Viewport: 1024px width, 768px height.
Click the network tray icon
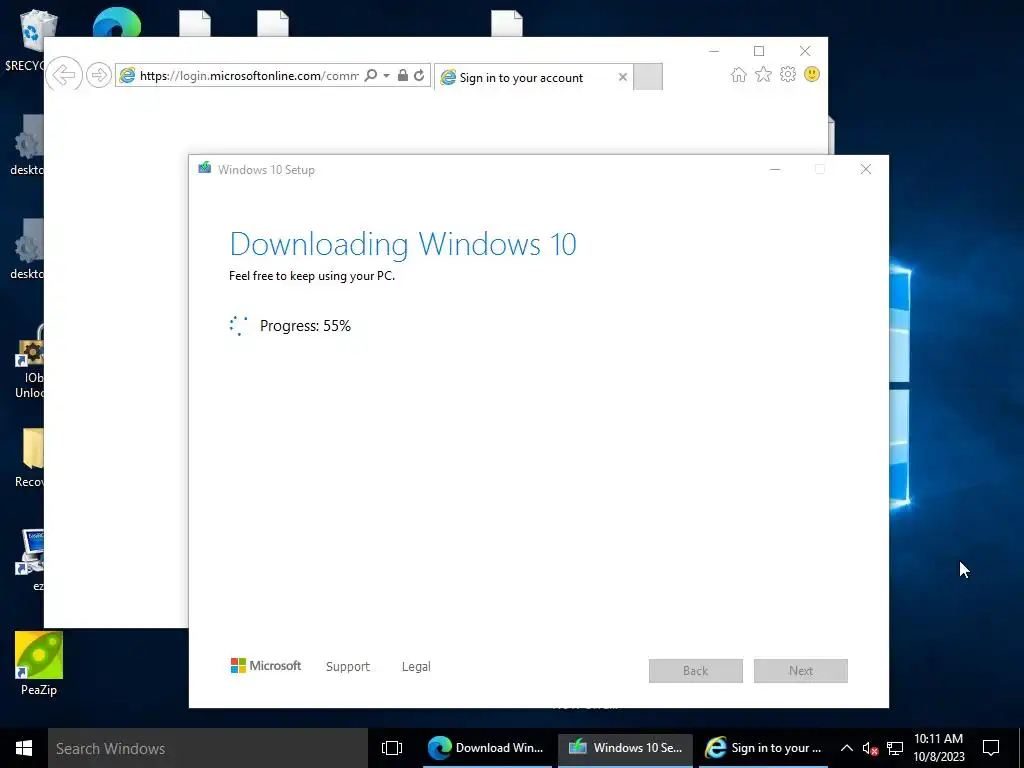click(x=895, y=748)
